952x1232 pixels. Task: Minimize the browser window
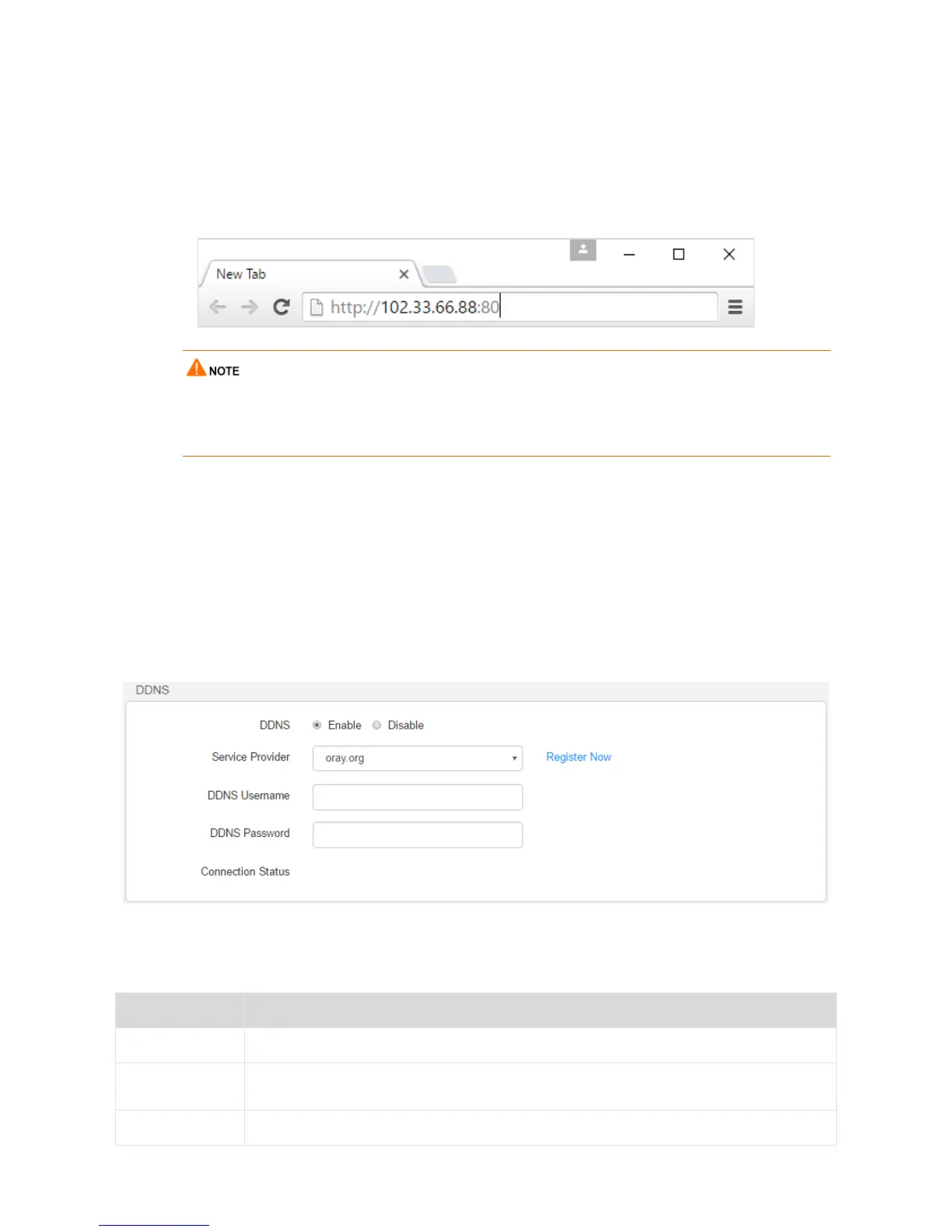tap(629, 254)
